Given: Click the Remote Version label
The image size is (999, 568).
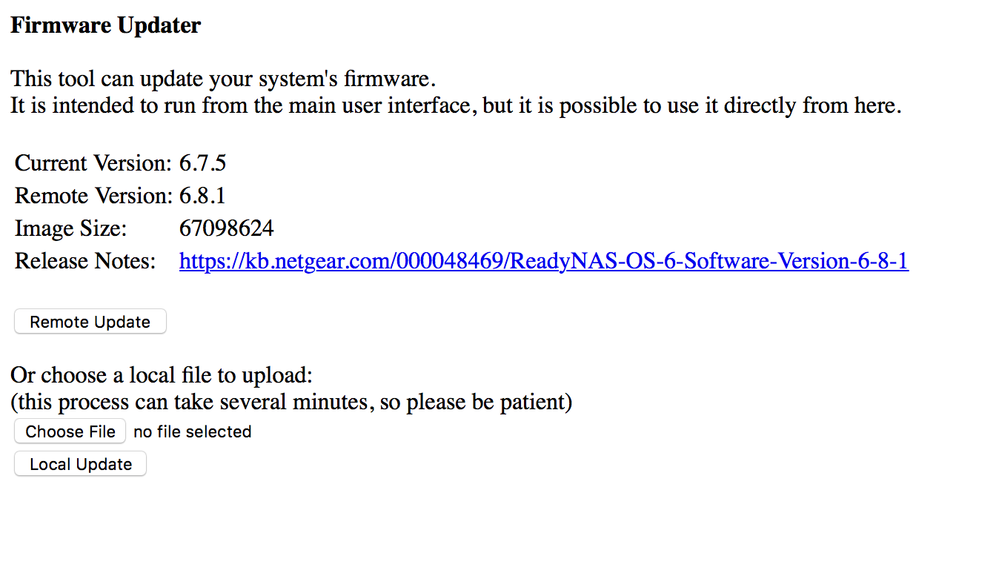Looking at the screenshot, I should 93,196.
